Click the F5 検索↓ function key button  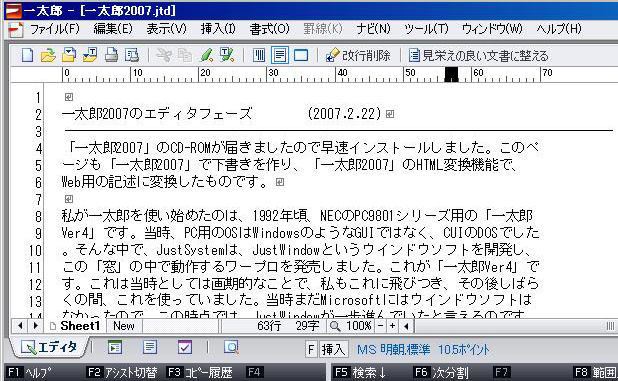click(359, 372)
